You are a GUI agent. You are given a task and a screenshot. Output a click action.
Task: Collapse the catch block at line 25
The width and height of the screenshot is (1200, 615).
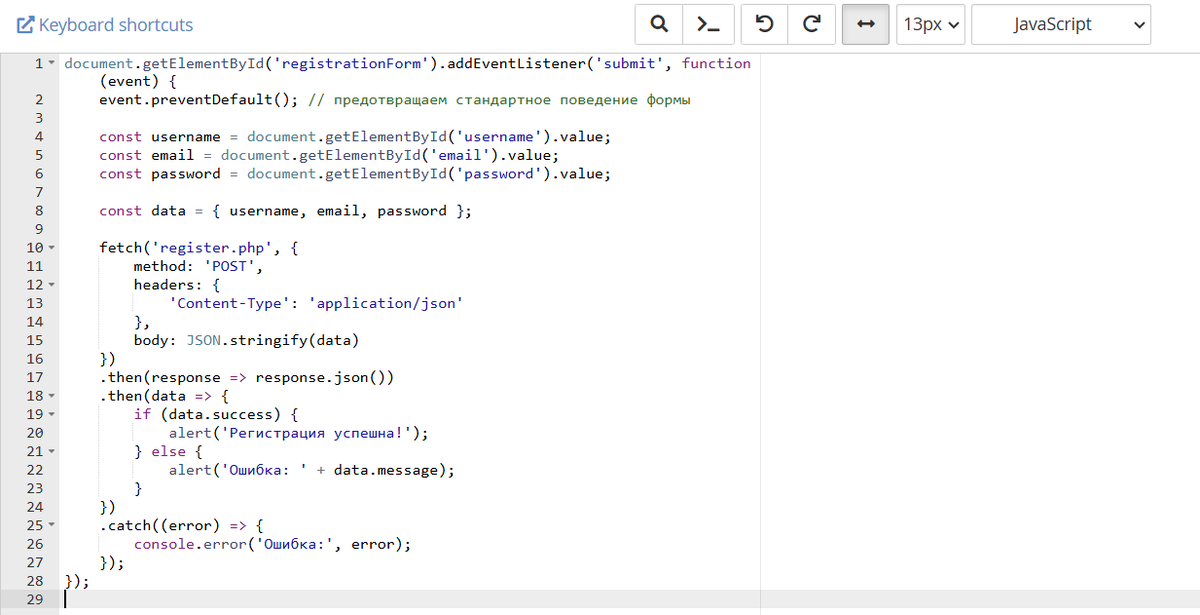coord(49,524)
